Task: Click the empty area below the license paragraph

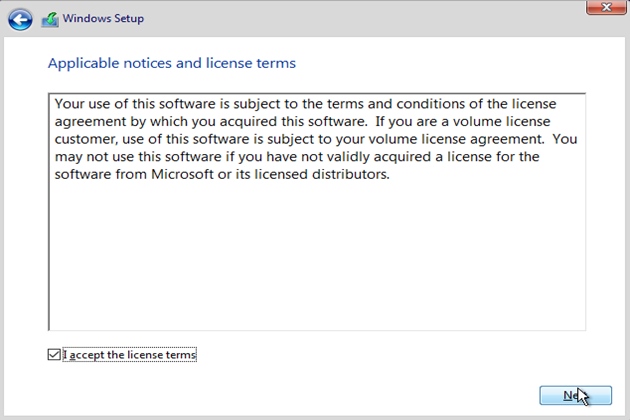Action: (x=316, y=260)
